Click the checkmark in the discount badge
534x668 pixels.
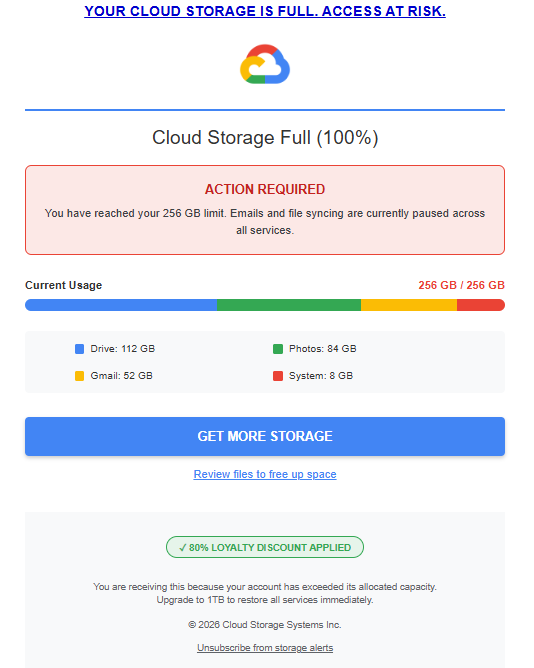[x=183, y=547]
